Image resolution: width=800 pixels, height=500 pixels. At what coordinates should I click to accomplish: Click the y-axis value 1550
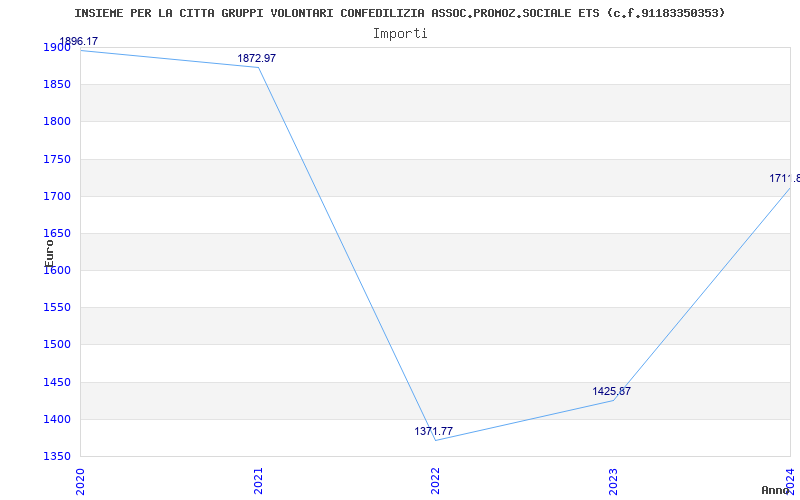[57, 308]
